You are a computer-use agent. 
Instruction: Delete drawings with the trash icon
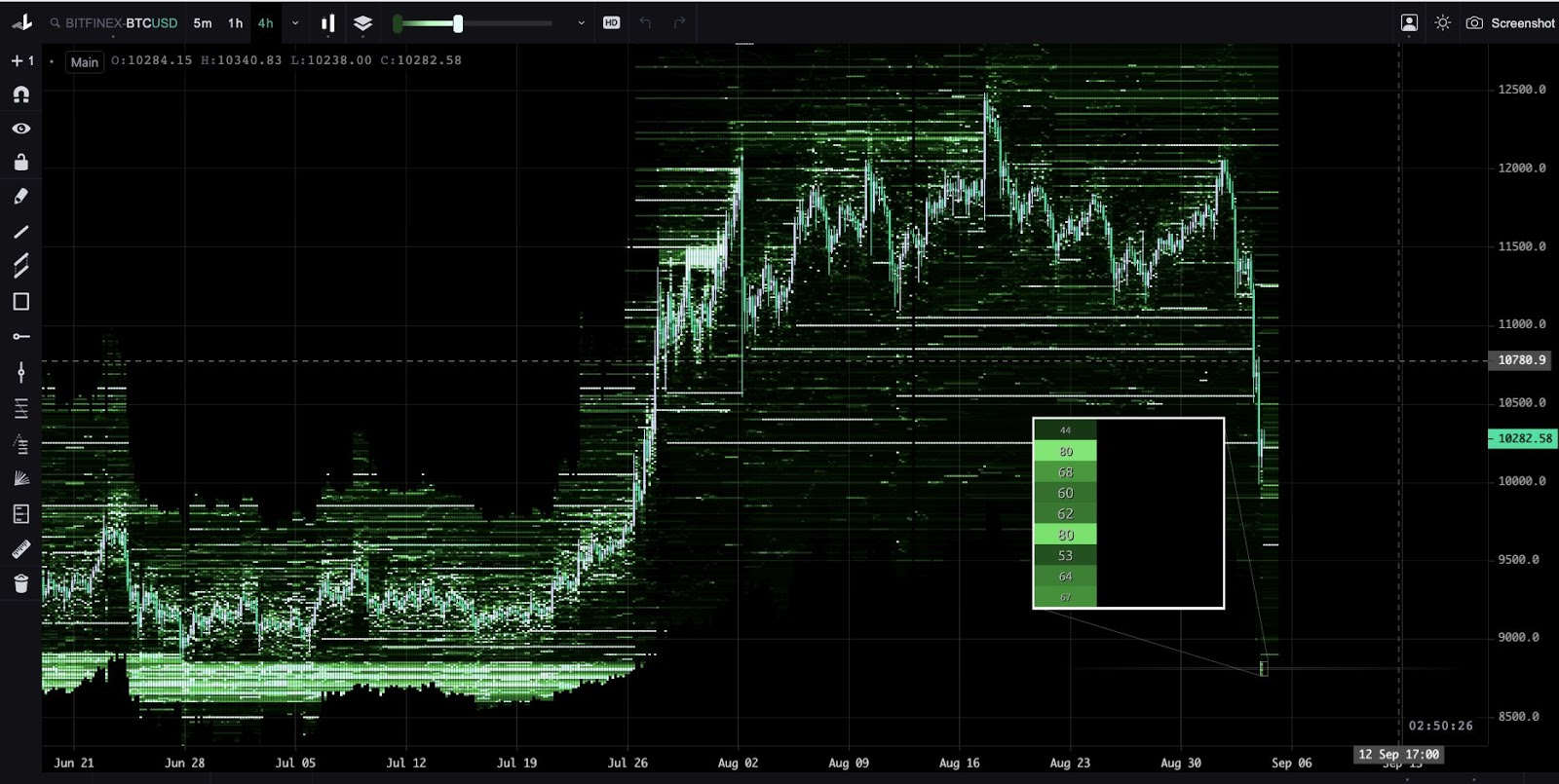(20, 583)
